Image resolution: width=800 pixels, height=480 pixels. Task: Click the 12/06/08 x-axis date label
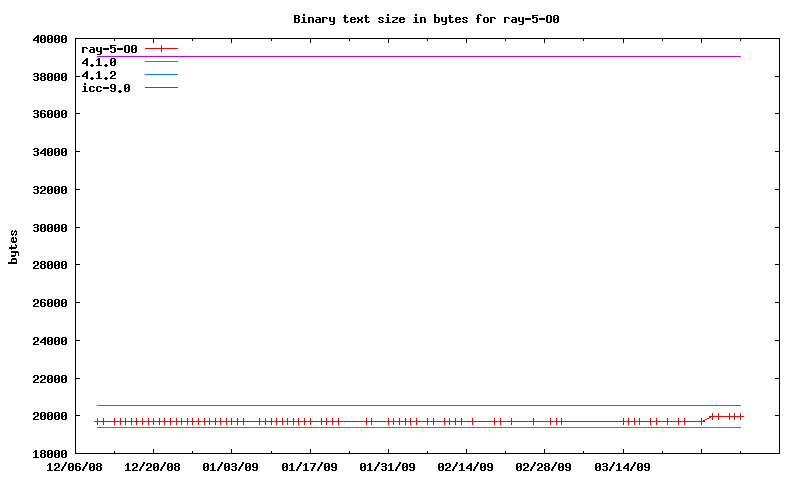pyautogui.click(x=75, y=467)
